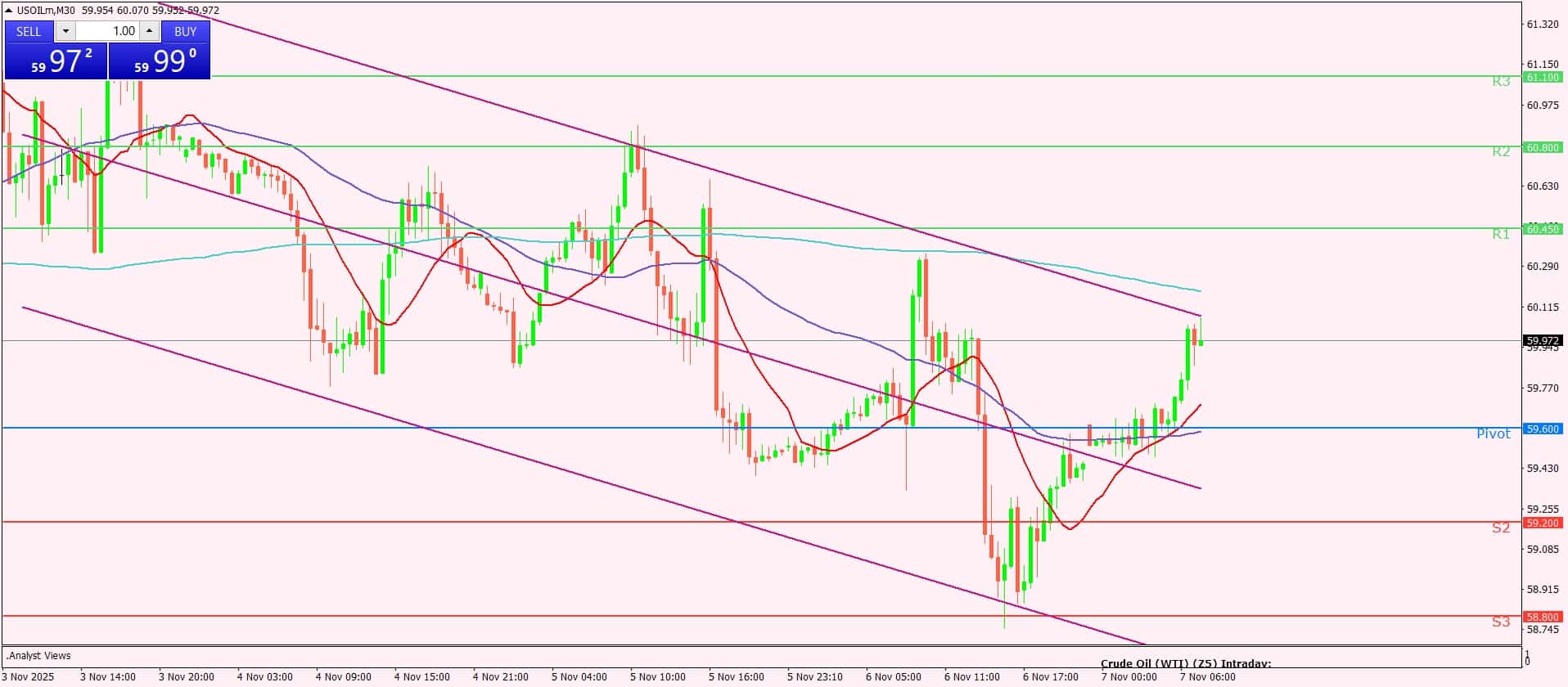Click the 6 Nov 17:00 time label

(1051, 677)
